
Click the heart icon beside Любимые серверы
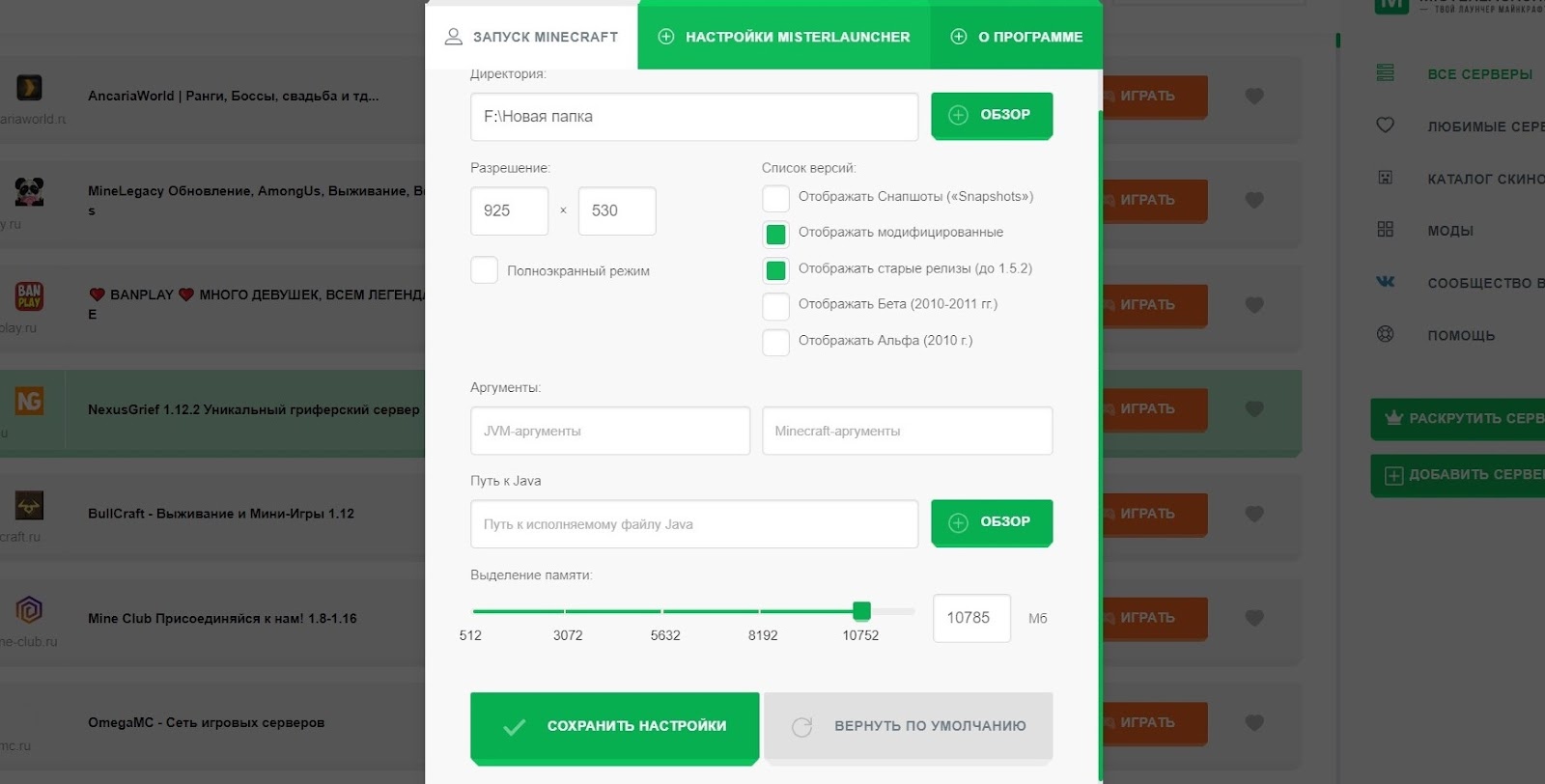[x=1385, y=125]
